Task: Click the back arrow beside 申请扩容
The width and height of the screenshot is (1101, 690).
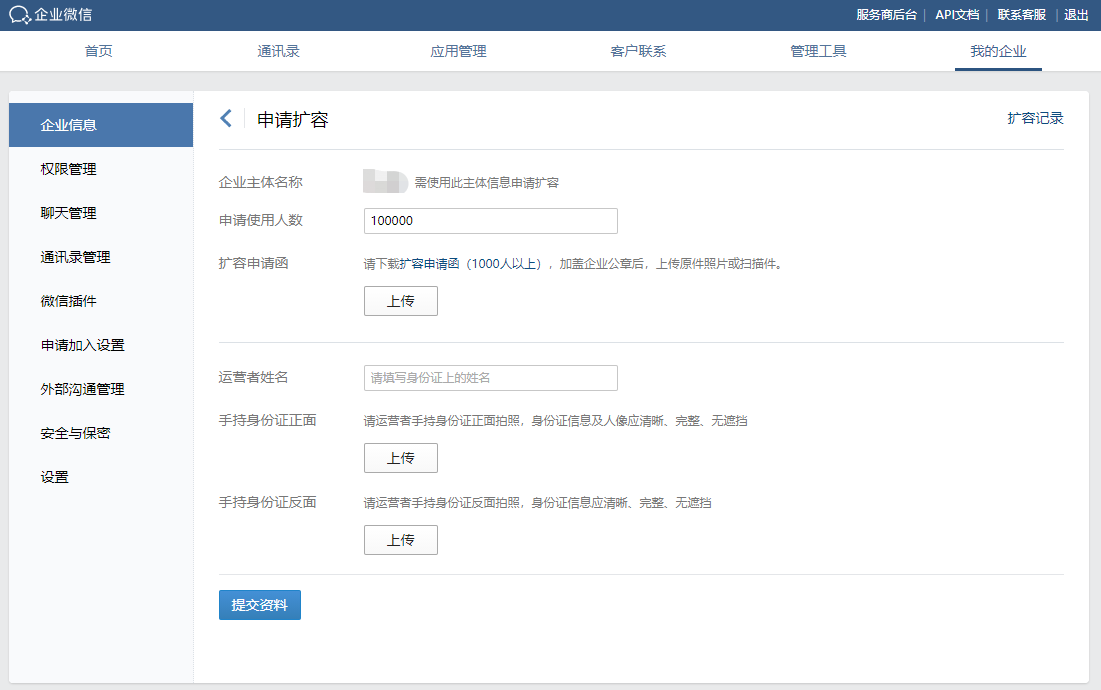Action: coord(225,119)
